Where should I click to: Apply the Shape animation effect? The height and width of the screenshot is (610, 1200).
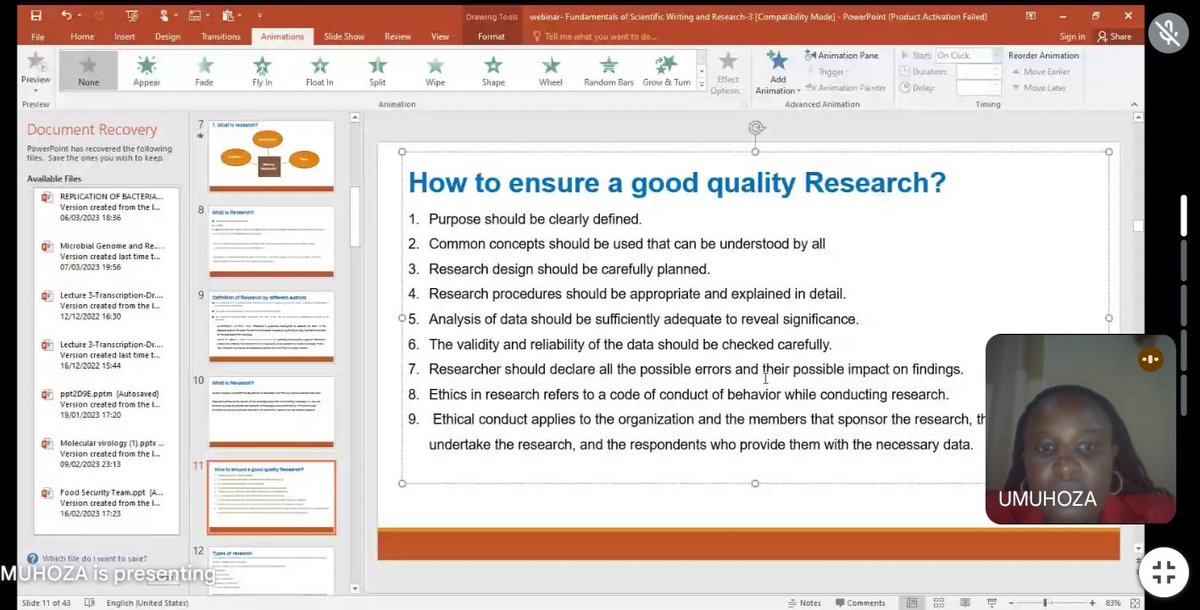coord(493,70)
